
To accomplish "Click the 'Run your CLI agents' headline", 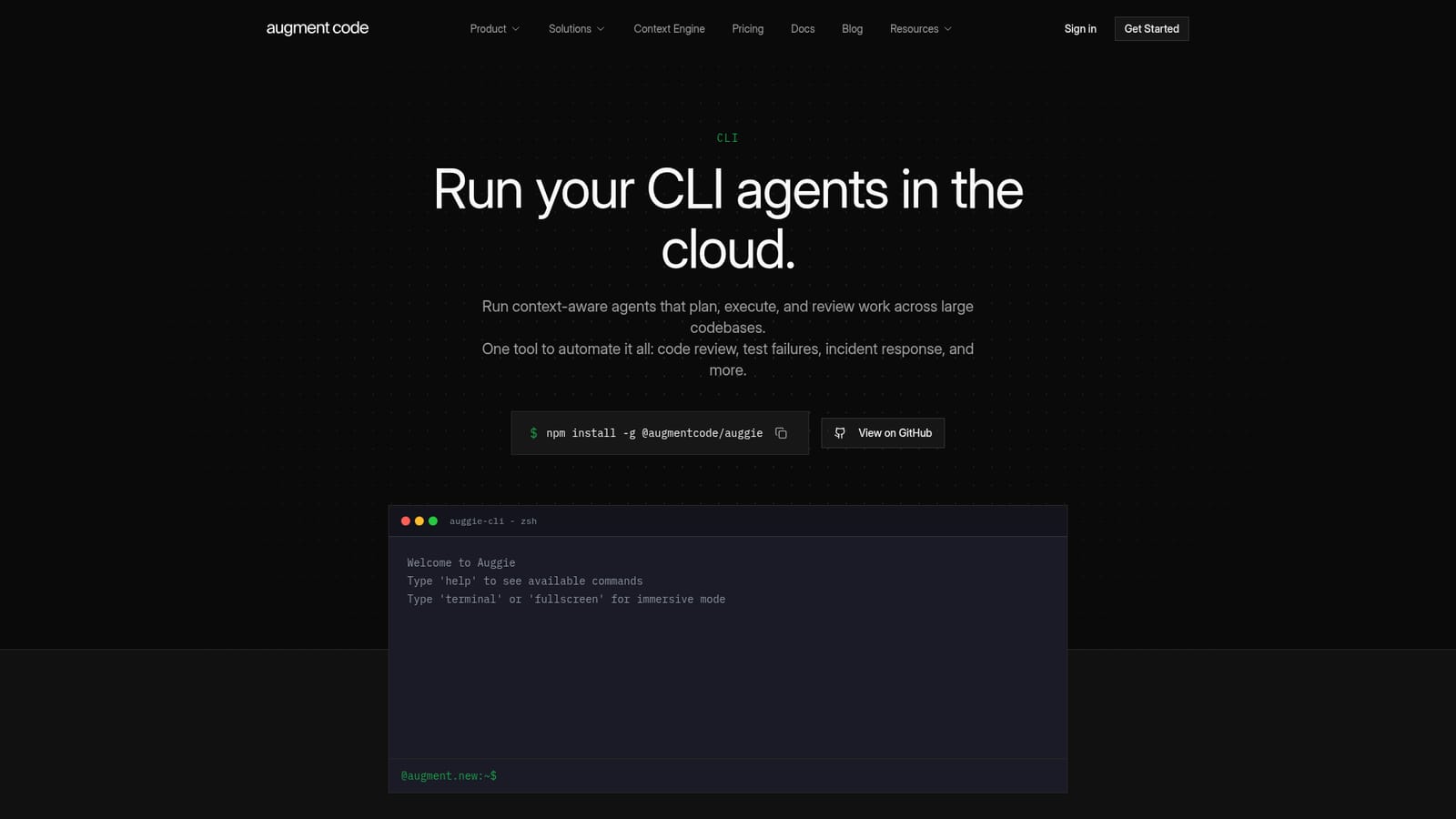I will [x=728, y=219].
